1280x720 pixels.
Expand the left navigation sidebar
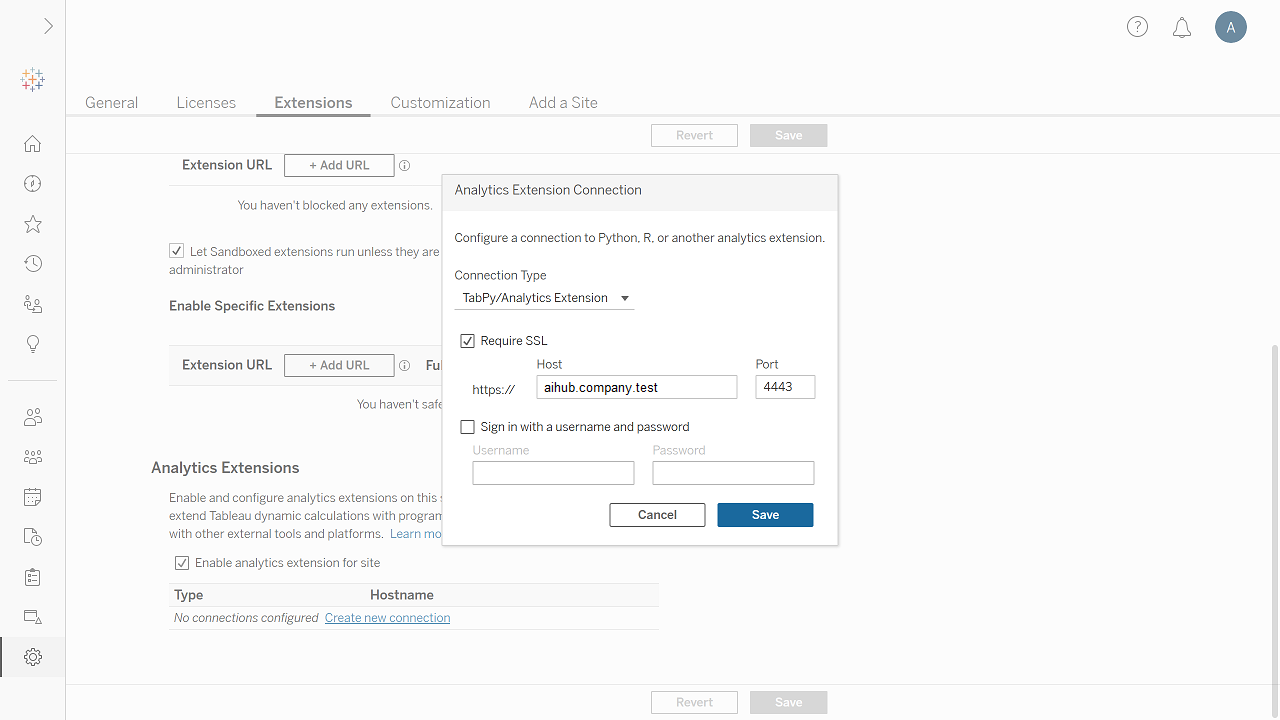[47, 27]
